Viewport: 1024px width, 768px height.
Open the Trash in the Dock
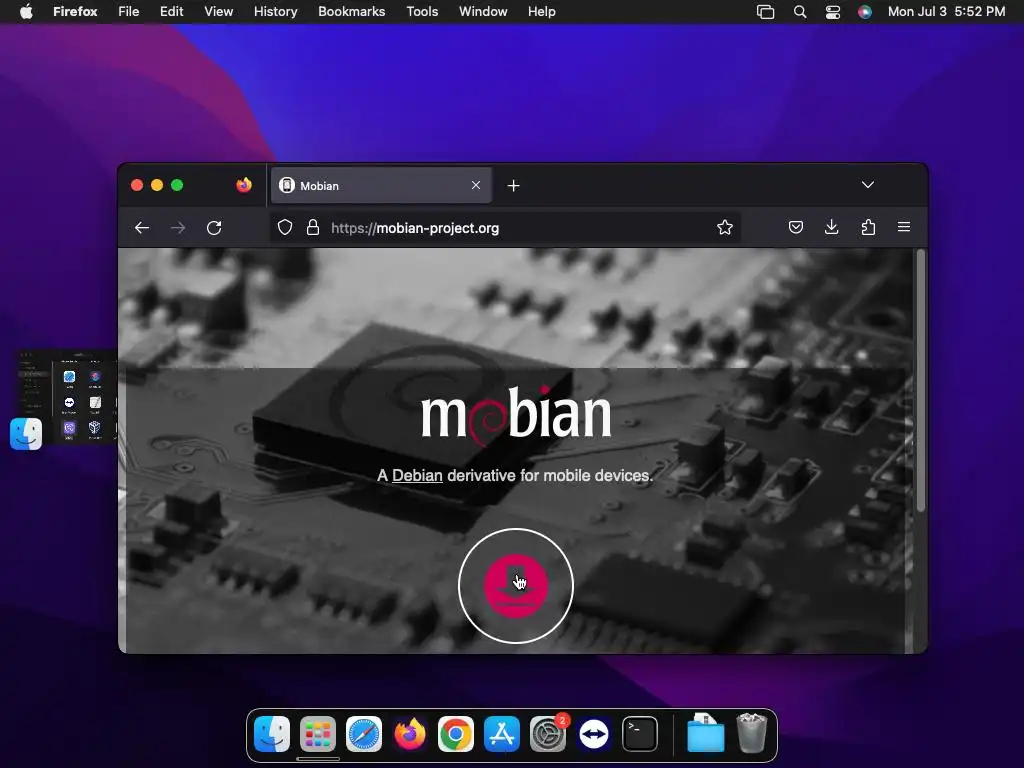pos(752,733)
